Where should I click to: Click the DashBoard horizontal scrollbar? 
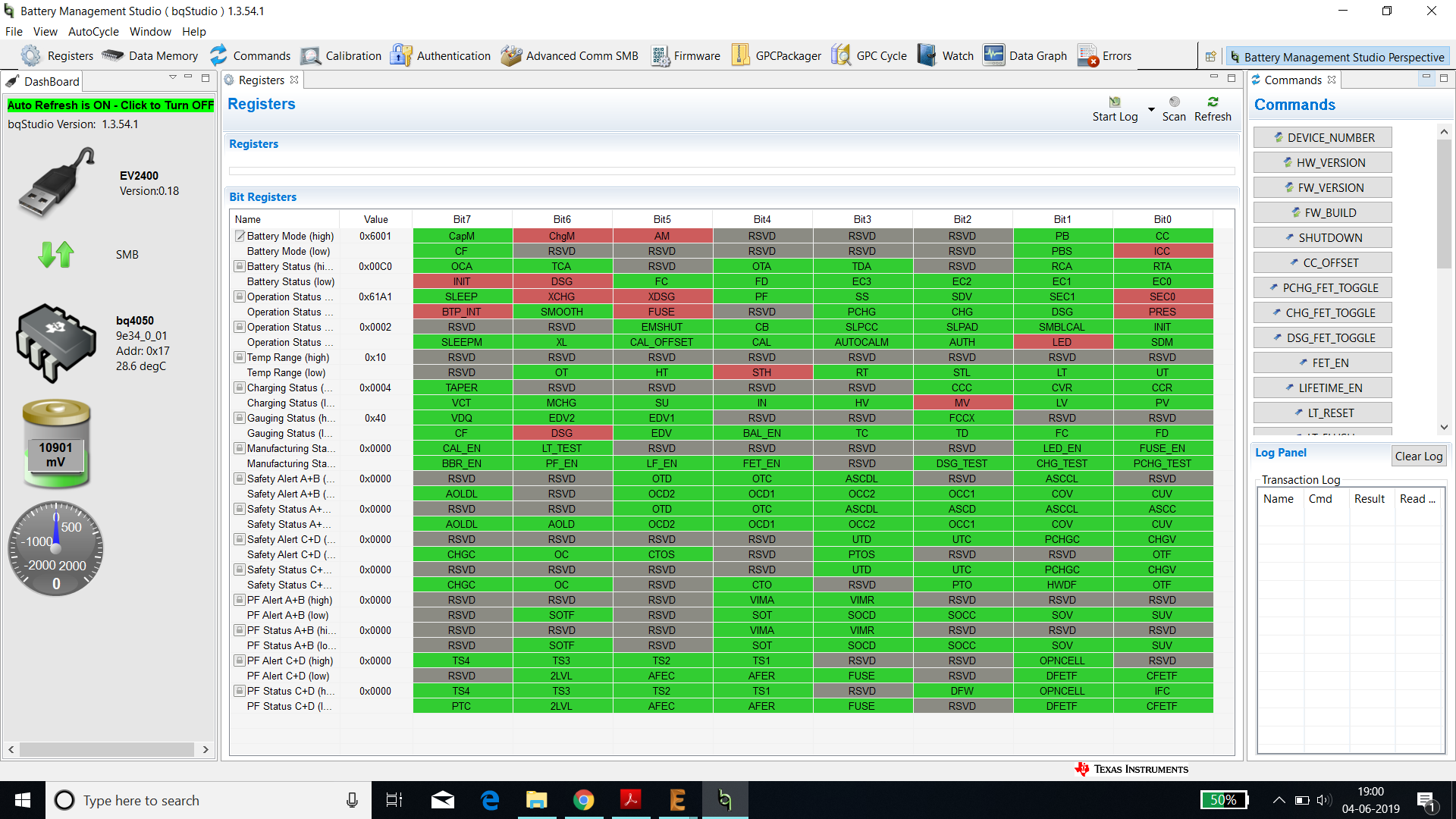coord(108,749)
